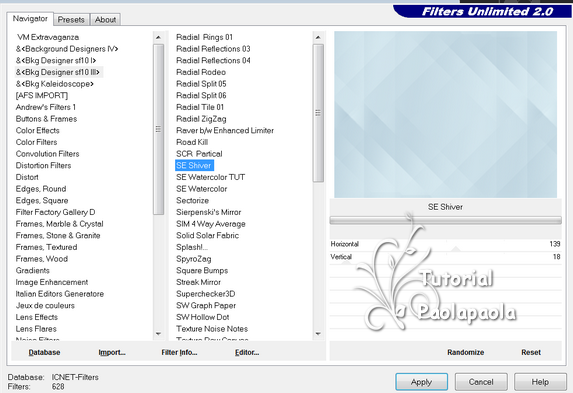Viewport: 573px width, 393px height.
Task: Adjust the Vertical slider
Action: (445, 257)
